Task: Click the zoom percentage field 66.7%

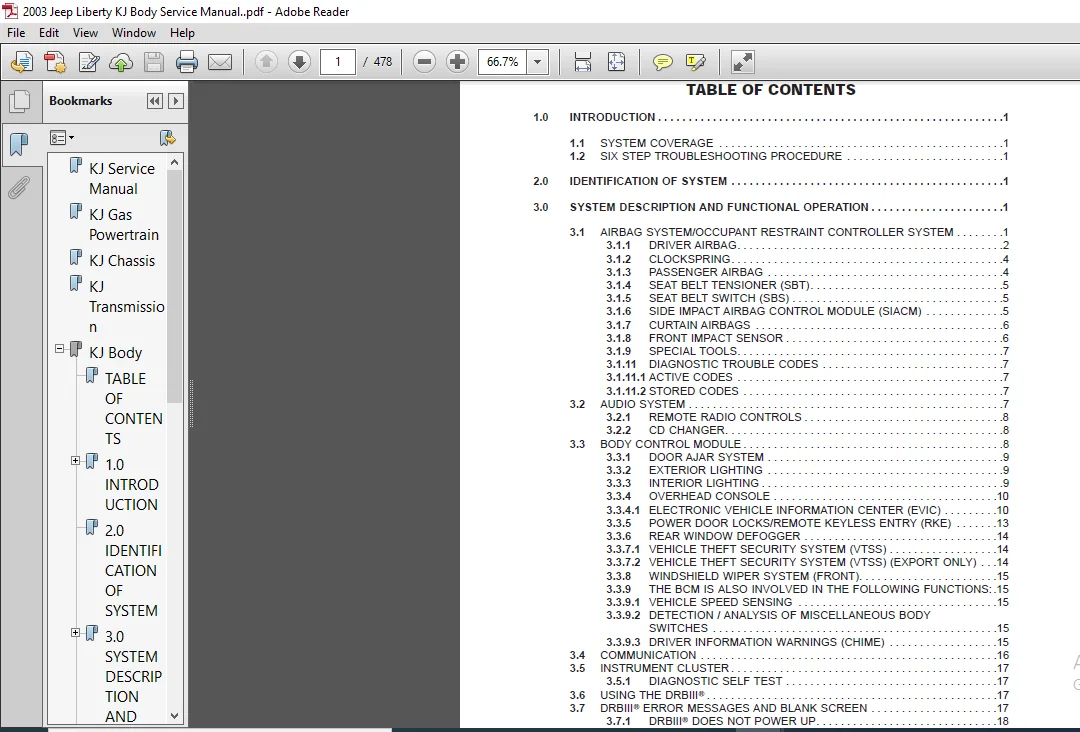Action: click(503, 62)
